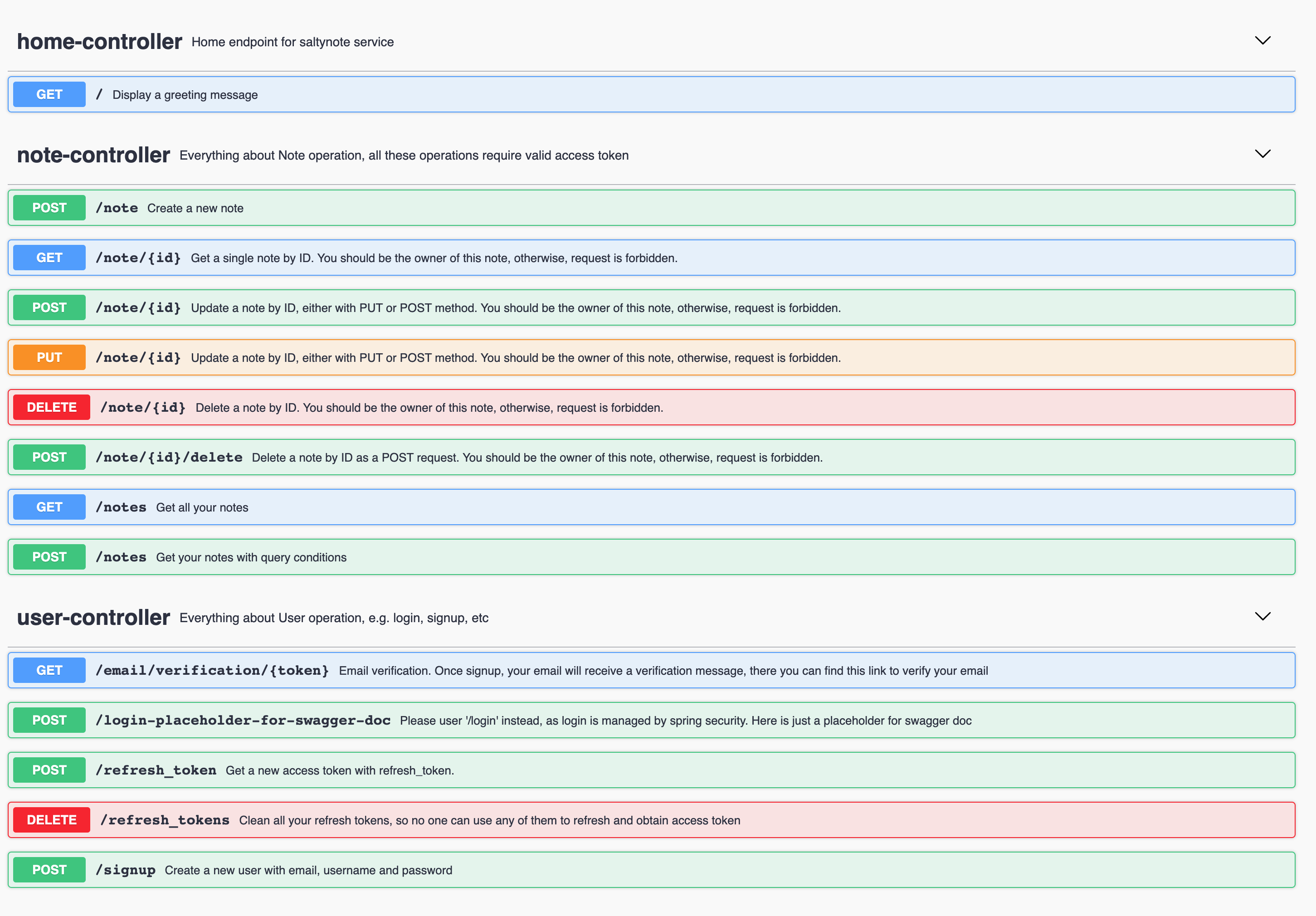This screenshot has height=916, width=1316.
Task: Click the PUT icon for /note/{id}
Action: tap(50, 358)
